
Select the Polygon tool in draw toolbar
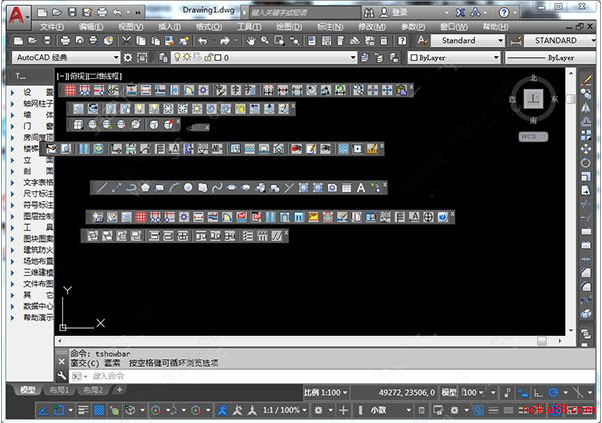pos(145,187)
